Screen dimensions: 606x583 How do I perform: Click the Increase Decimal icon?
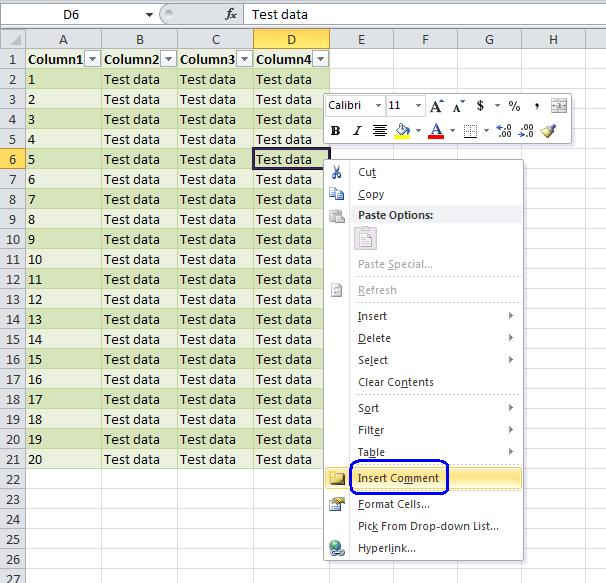[x=503, y=130]
